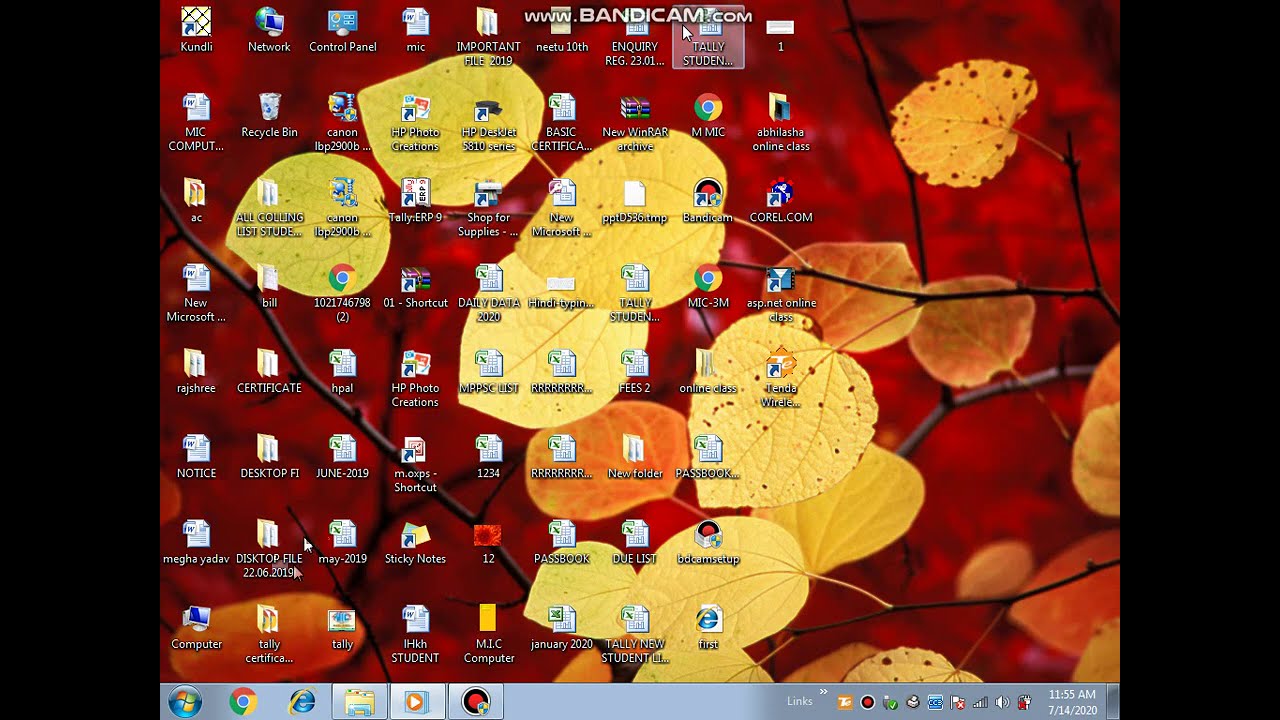Open the DISKTOP FILE 22.06.2019 folder
Image resolution: width=1280 pixels, height=720 pixels.
[x=269, y=548]
